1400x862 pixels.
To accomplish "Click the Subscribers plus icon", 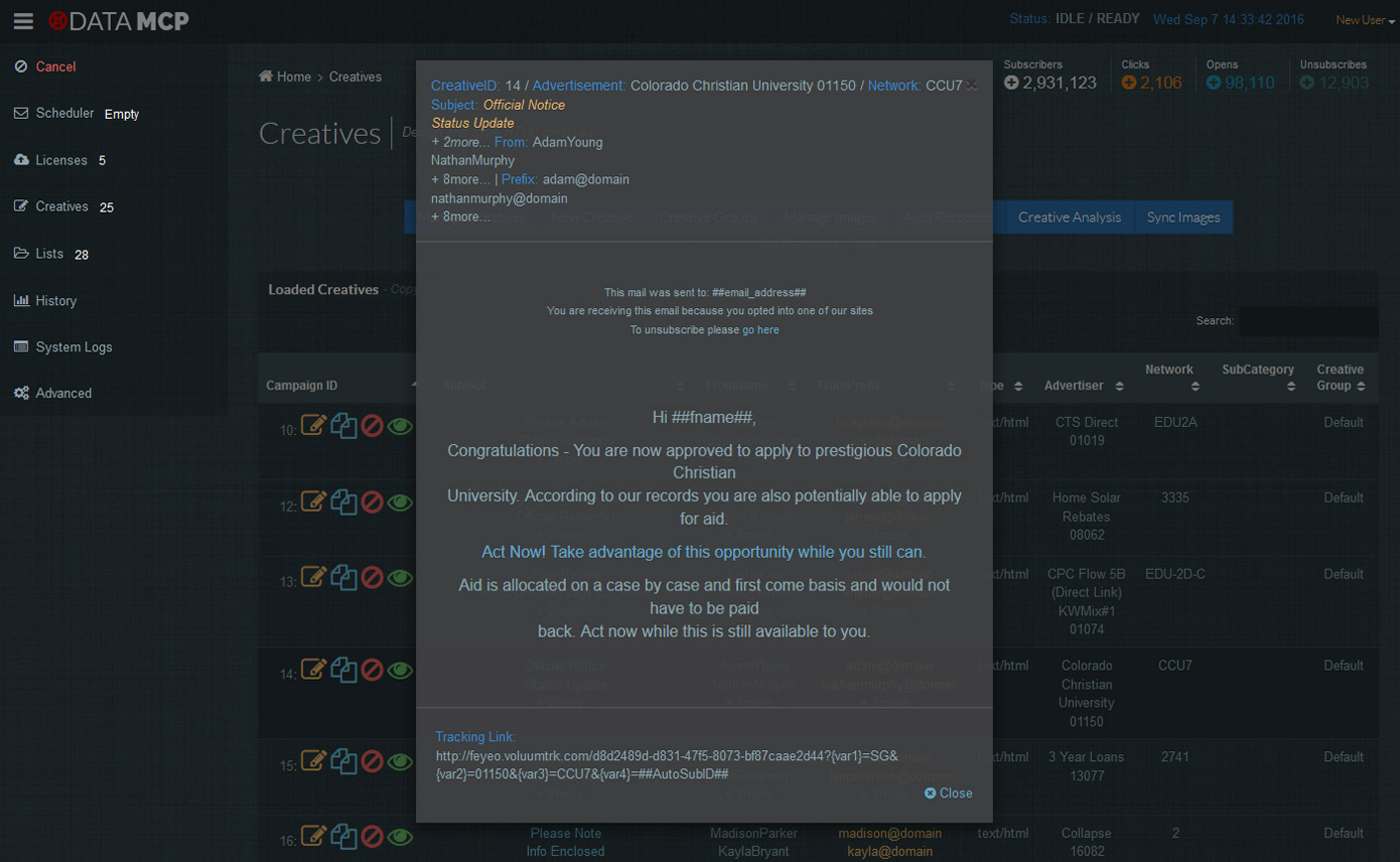I will click(x=1011, y=83).
